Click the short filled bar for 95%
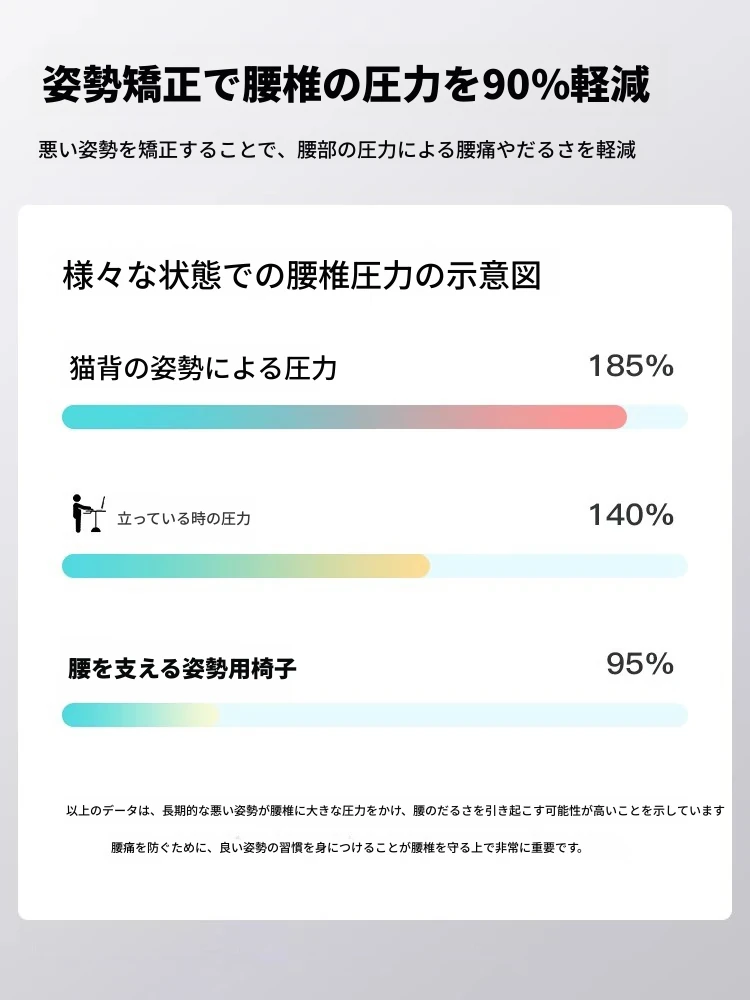The width and height of the screenshot is (750, 1000). pyautogui.click(x=140, y=715)
